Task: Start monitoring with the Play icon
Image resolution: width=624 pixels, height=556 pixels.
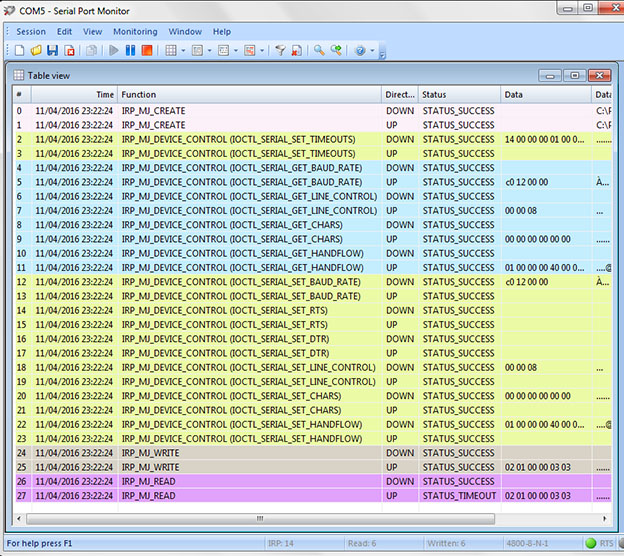Action: pos(114,51)
